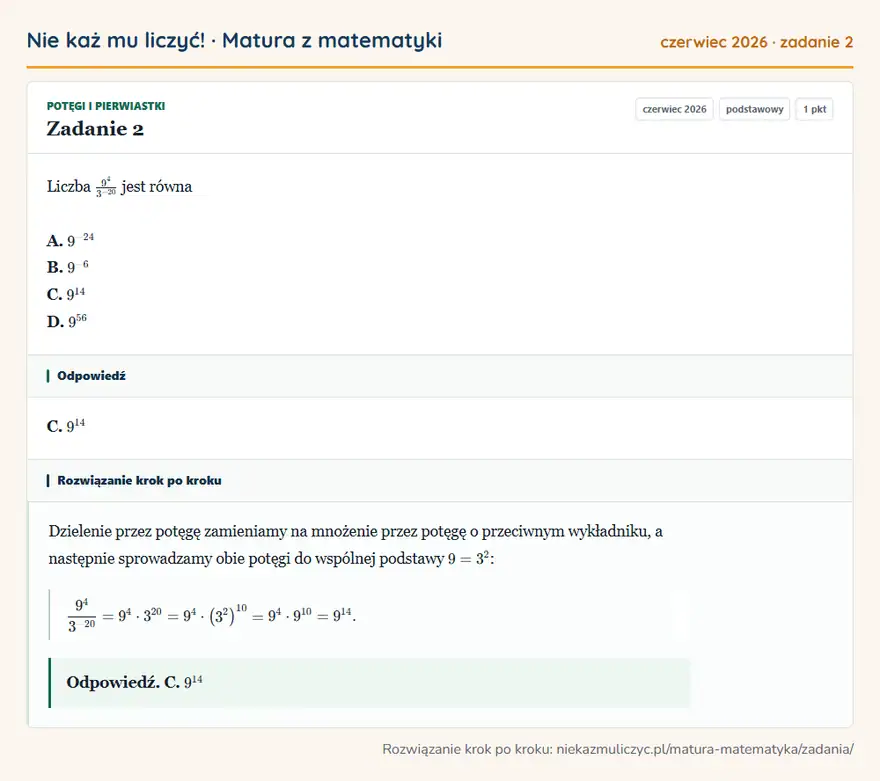Click the 'Zadanie 2' heading
The image size is (880, 781).
click(x=95, y=129)
